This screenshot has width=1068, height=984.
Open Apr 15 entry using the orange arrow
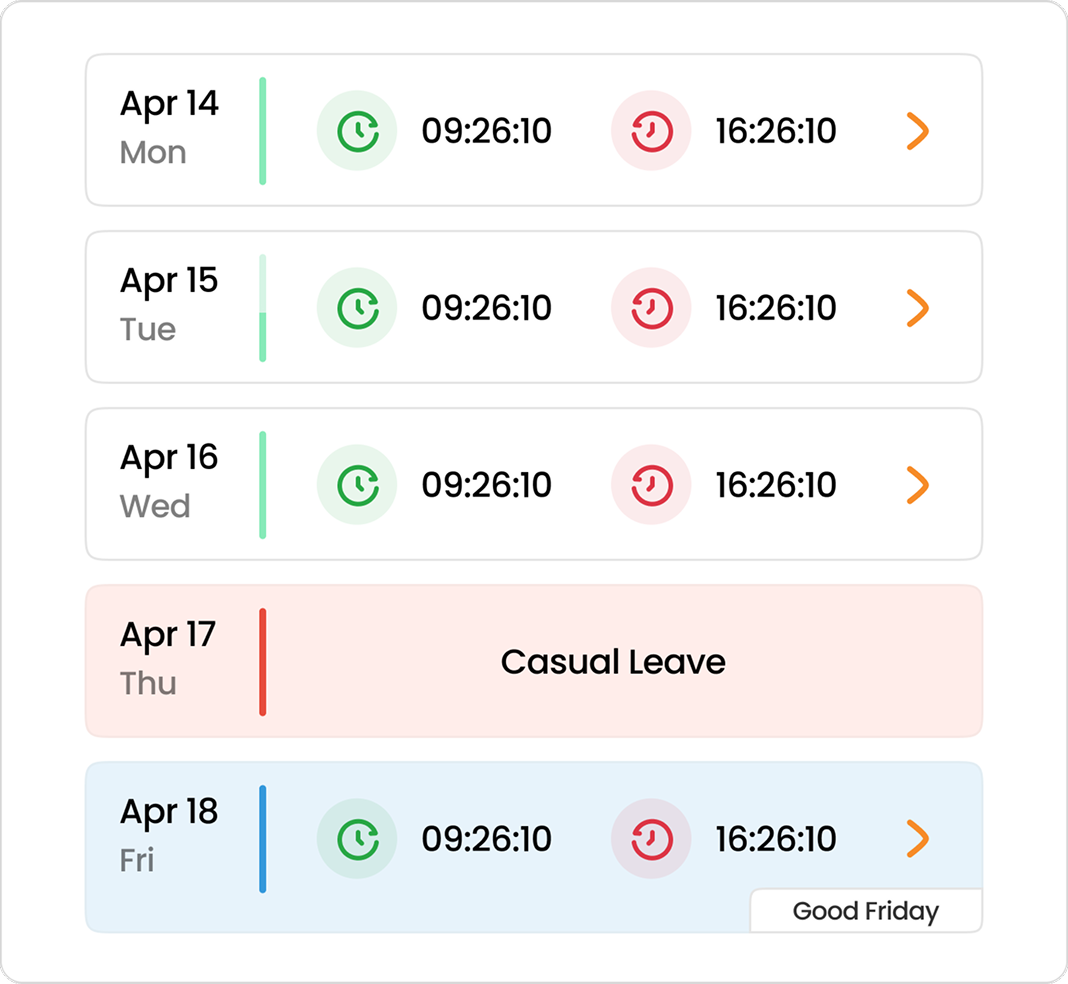pyautogui.click(x=917, y=308)
